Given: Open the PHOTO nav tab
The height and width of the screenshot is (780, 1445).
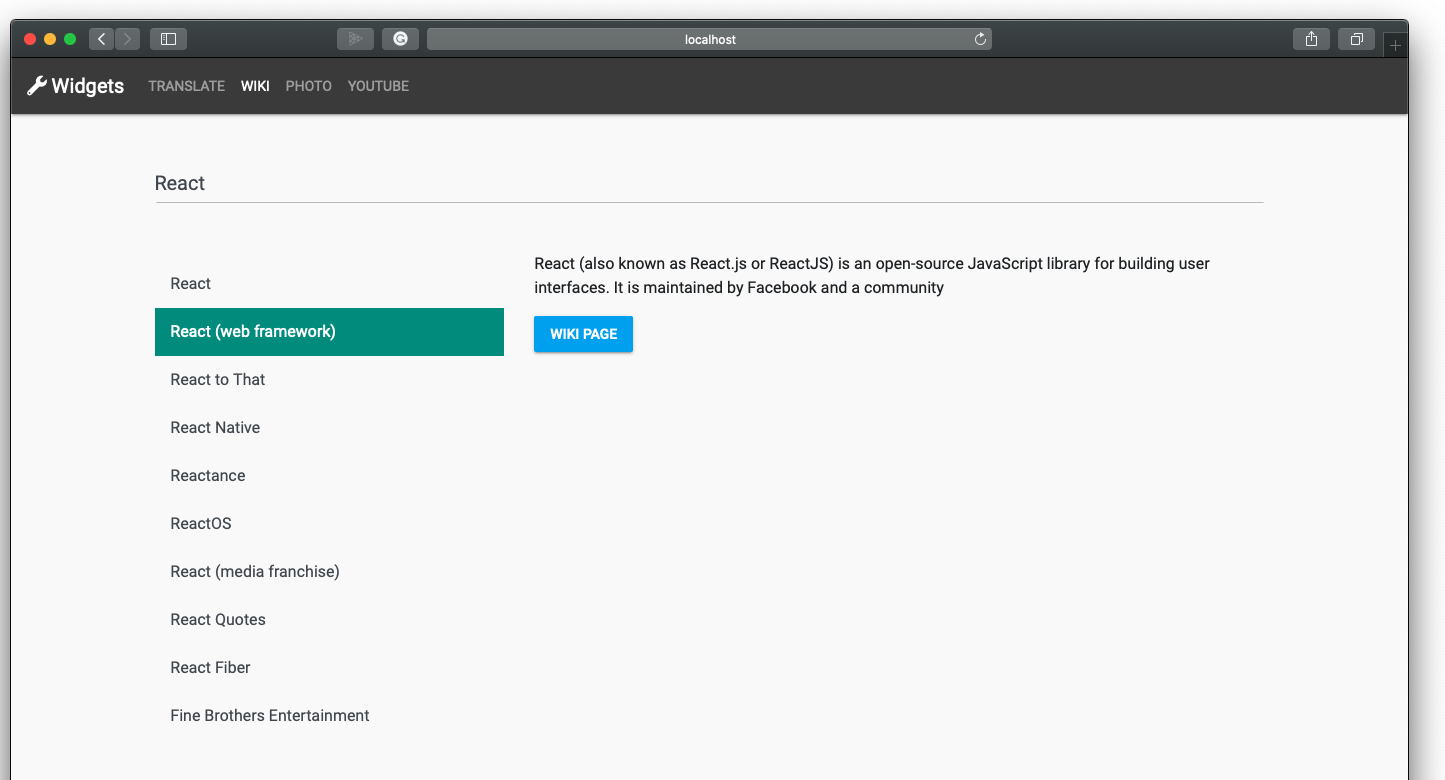Looking at the screenshot, I should (x=309, y=86).
